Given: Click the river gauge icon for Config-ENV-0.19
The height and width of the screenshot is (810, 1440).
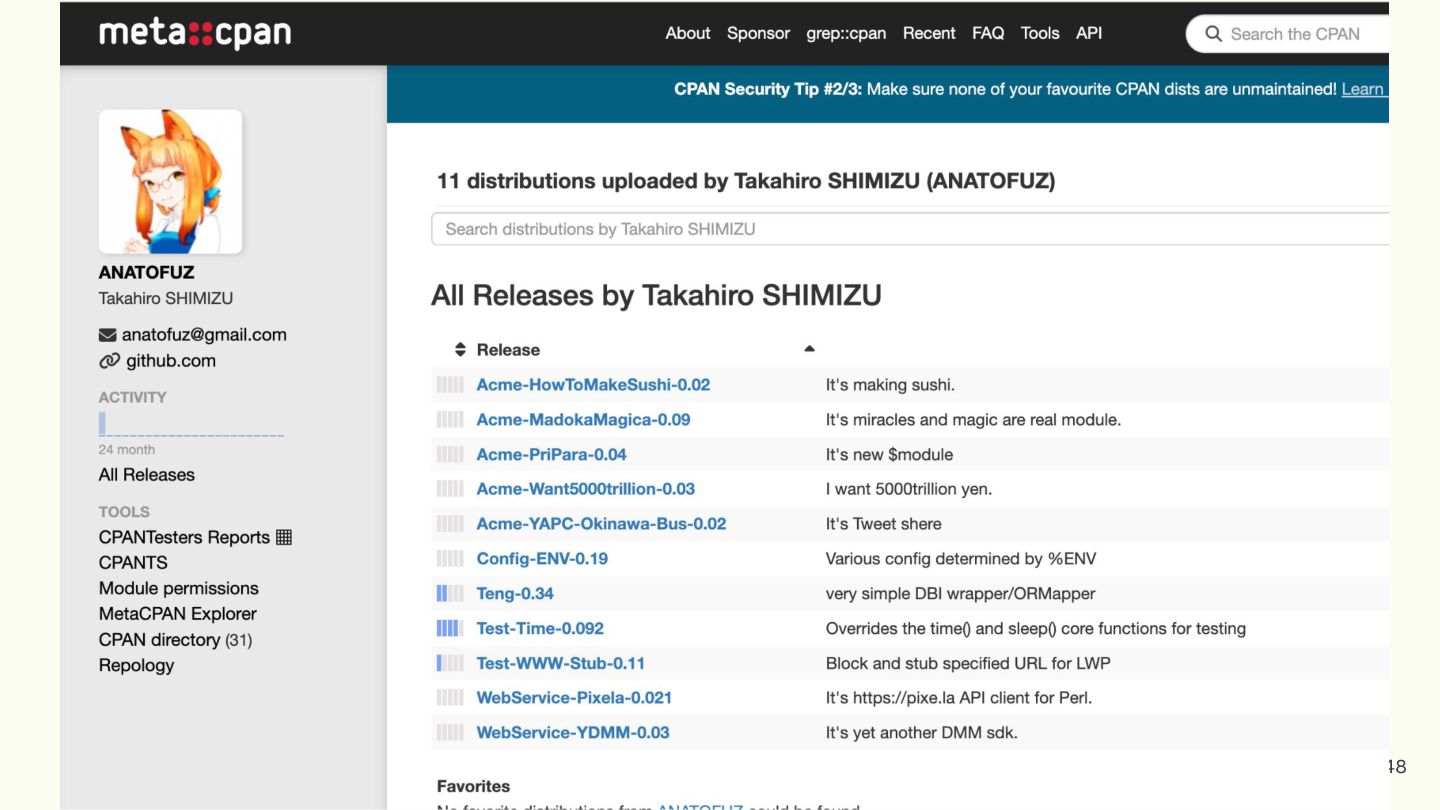Looking at the screenshot, I should point(450,559).
